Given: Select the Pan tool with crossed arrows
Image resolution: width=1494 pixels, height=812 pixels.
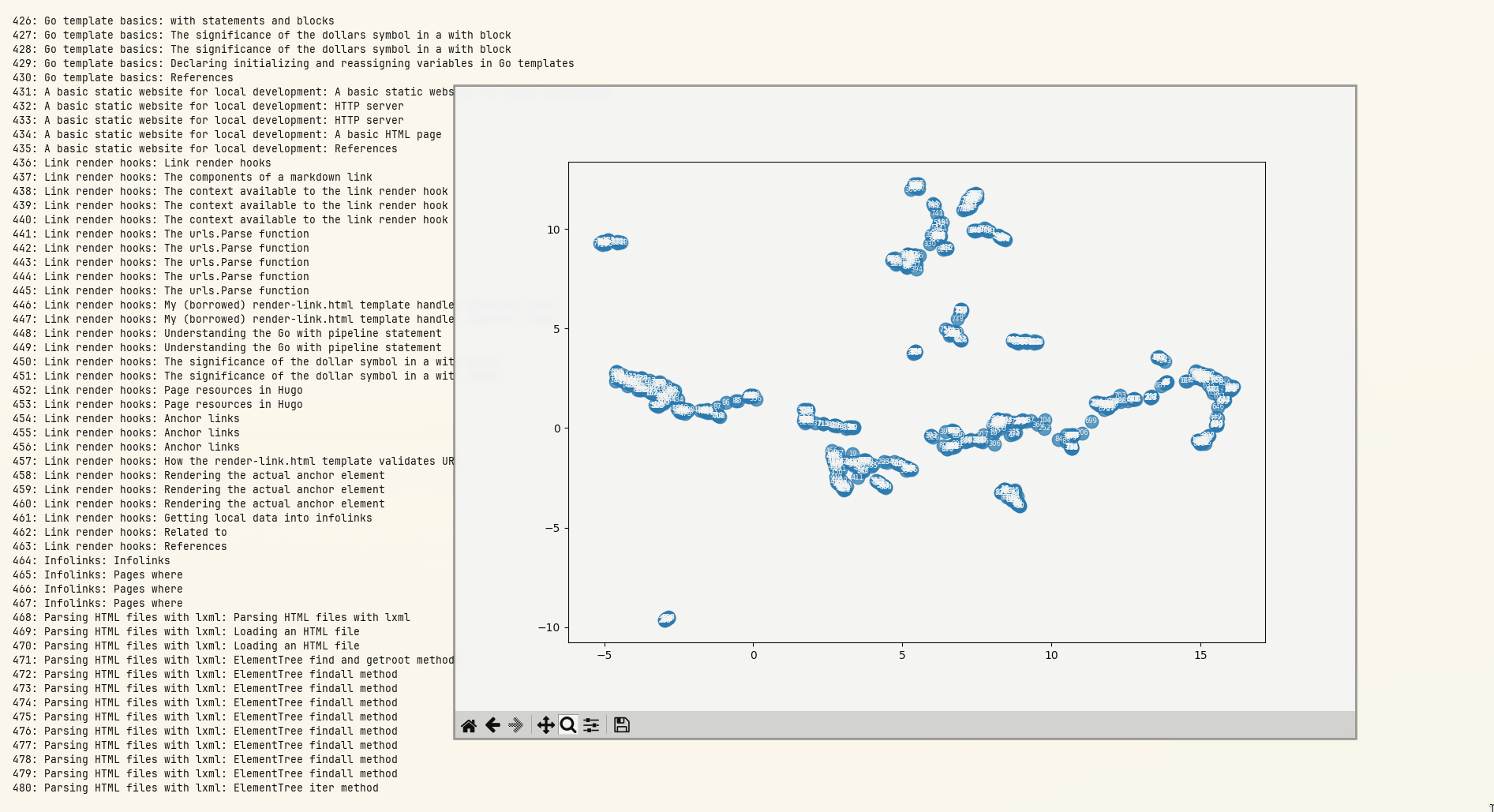Looking at the screenshot, I should (545, 724).
